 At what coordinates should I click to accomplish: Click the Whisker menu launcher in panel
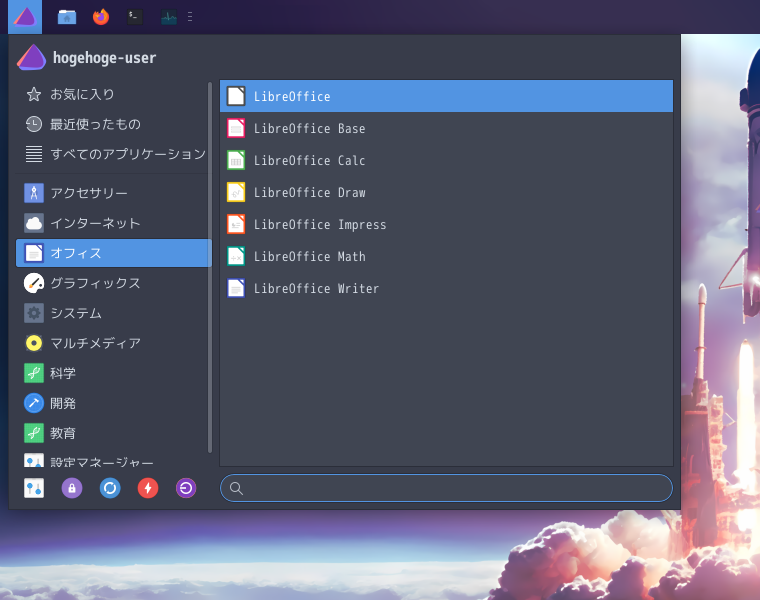tap(25, 17)
